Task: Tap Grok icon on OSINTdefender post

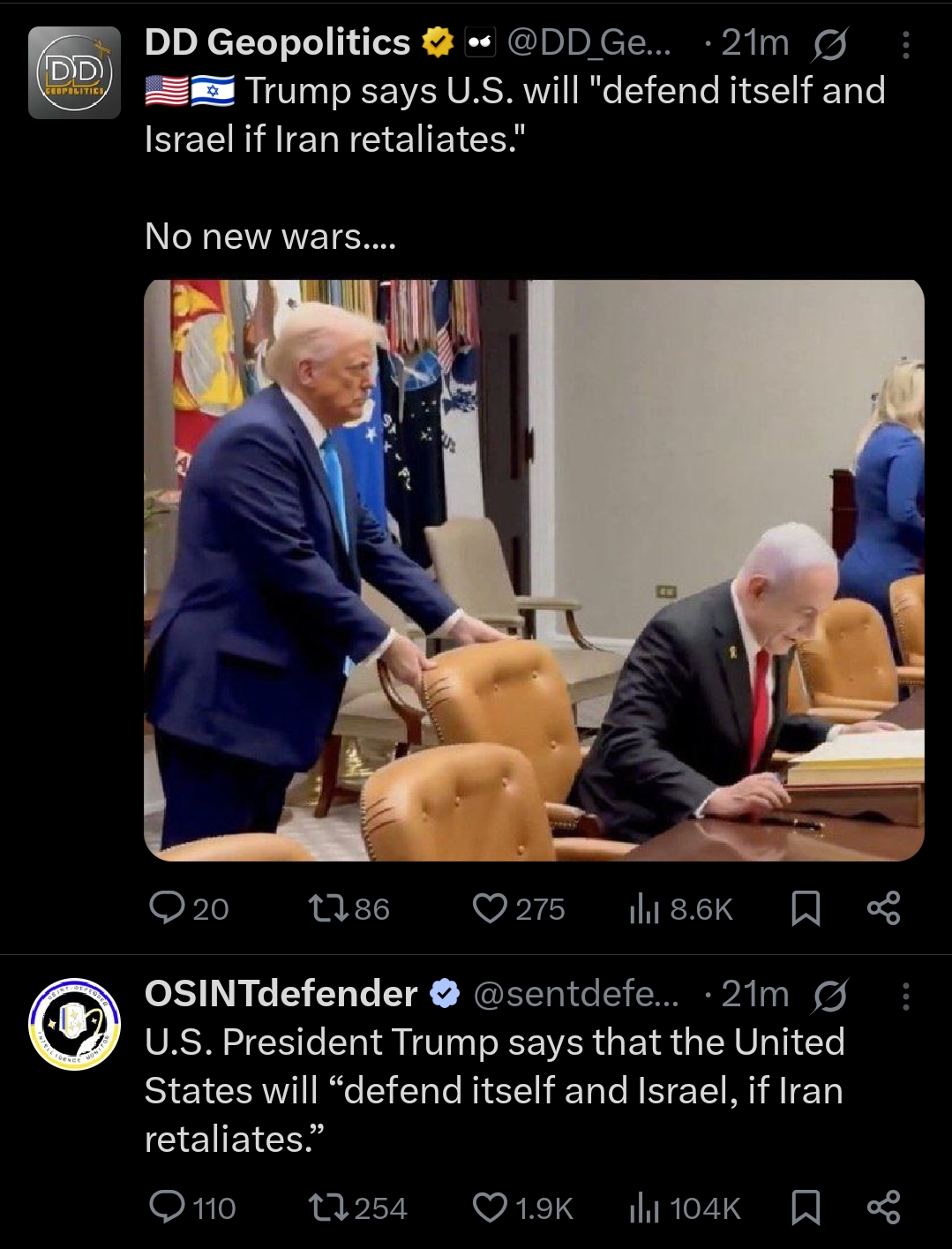Action: (x=829, y=996)
